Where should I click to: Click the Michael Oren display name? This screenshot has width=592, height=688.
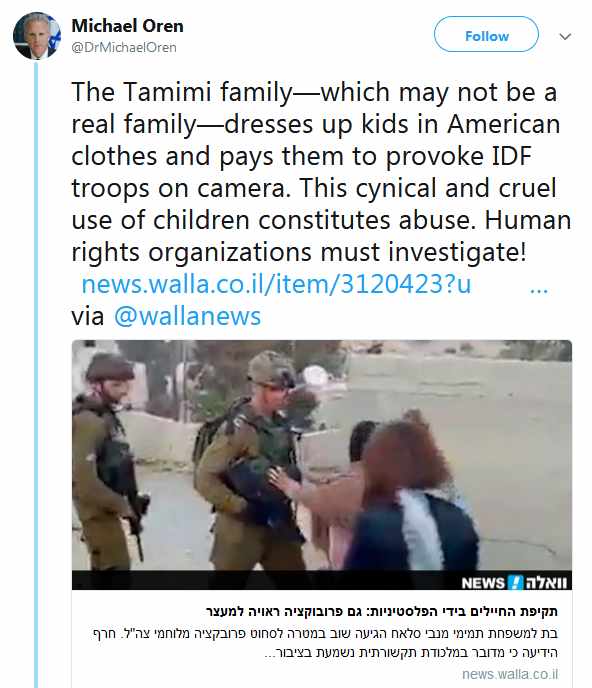[127, 26]
